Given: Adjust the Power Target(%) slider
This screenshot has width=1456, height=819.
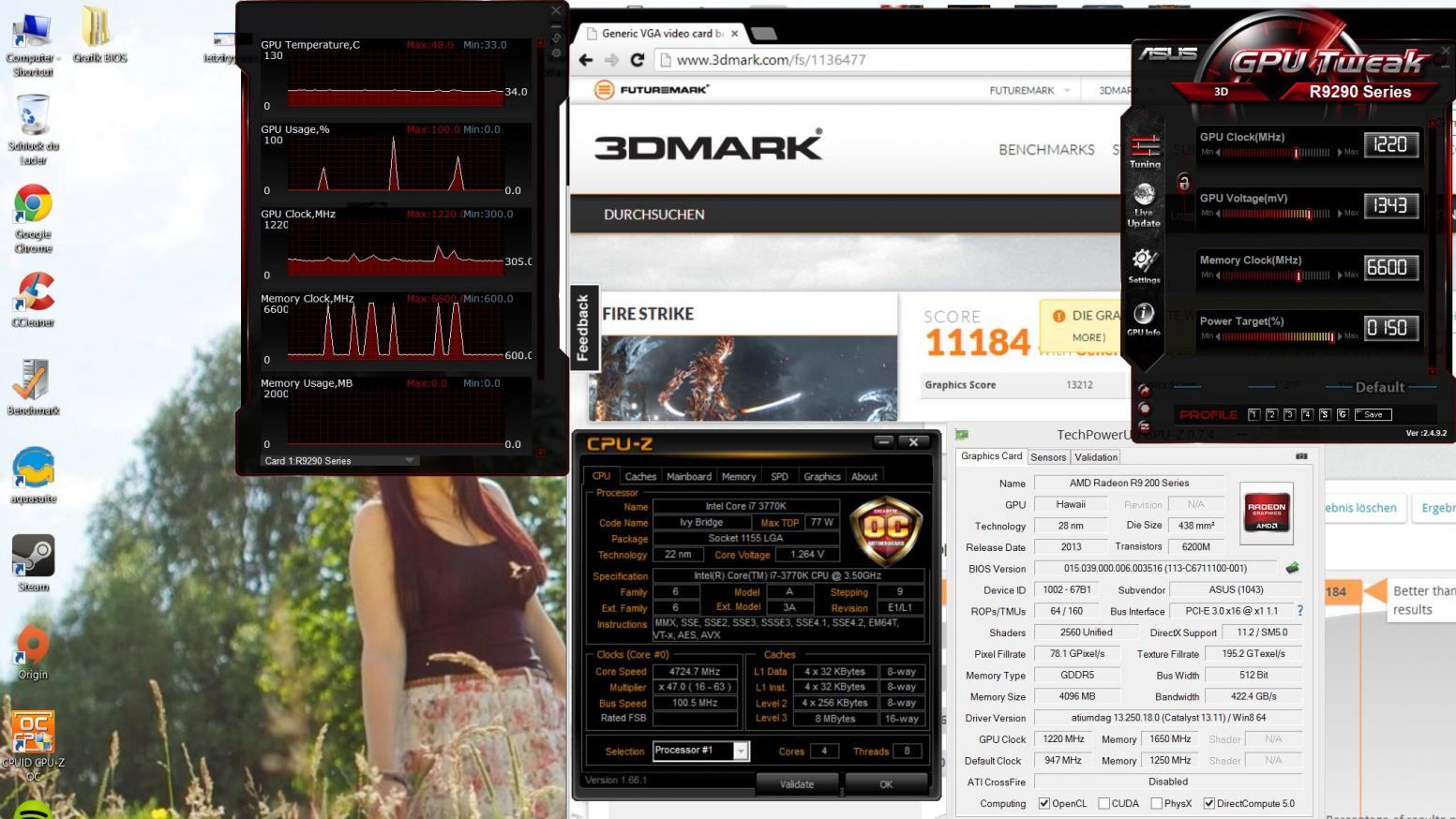Looking at the screenshot, I should click(1277, 336).
